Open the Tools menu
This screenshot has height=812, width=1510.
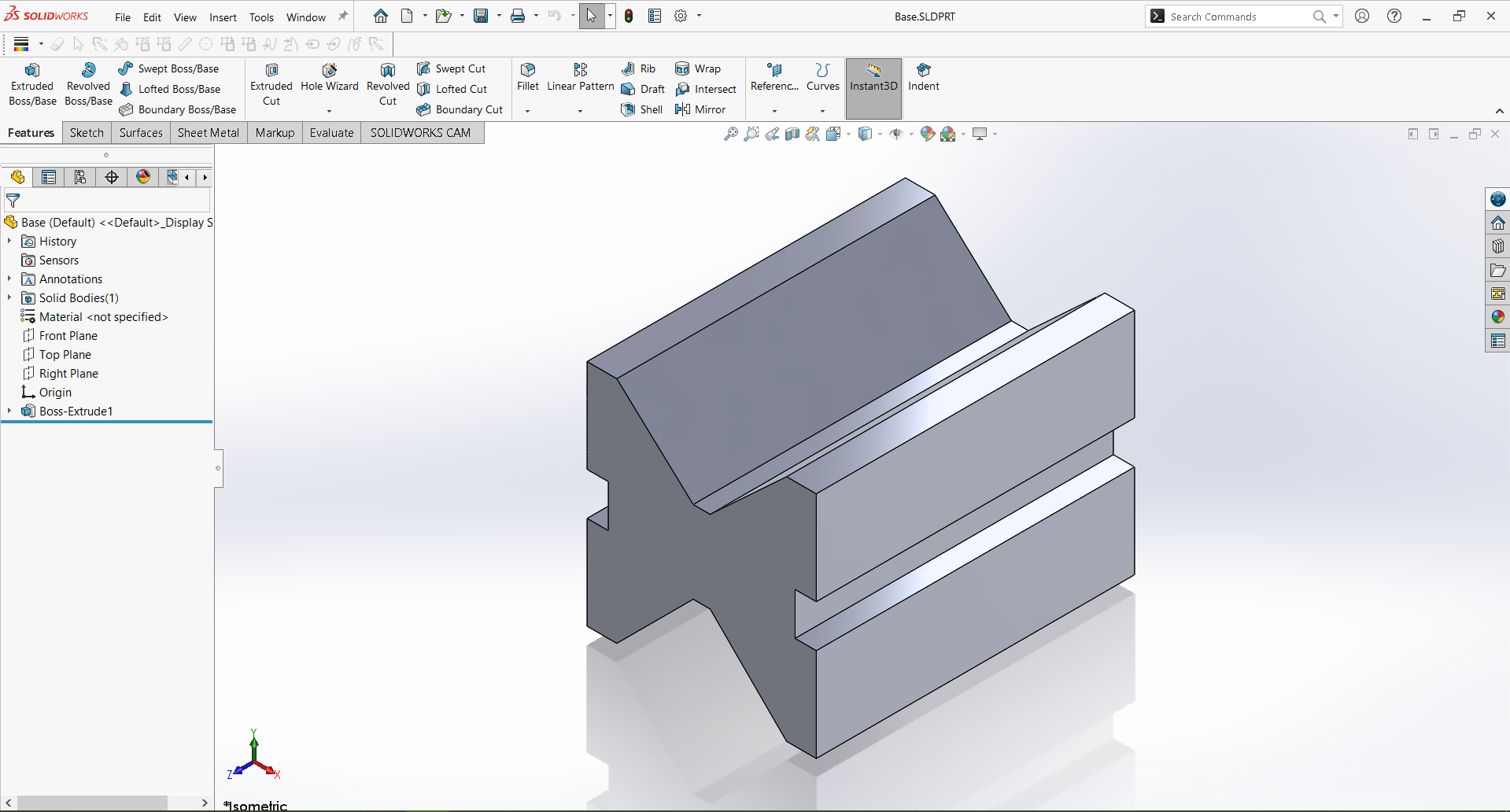coord(261,17)
